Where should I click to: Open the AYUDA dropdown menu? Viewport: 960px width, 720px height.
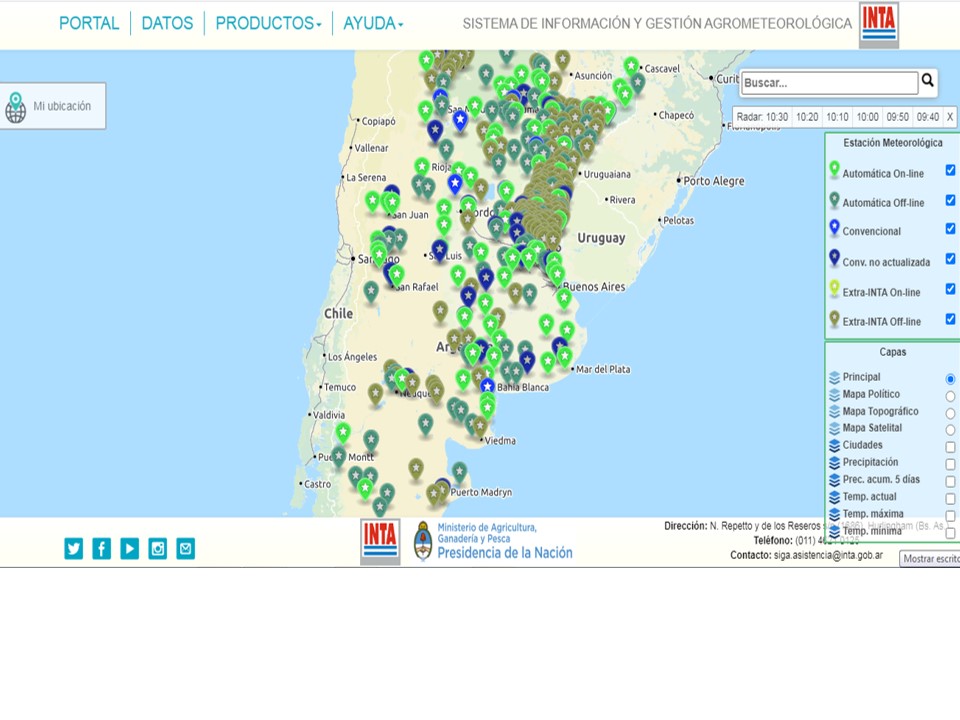click(373, 23)
